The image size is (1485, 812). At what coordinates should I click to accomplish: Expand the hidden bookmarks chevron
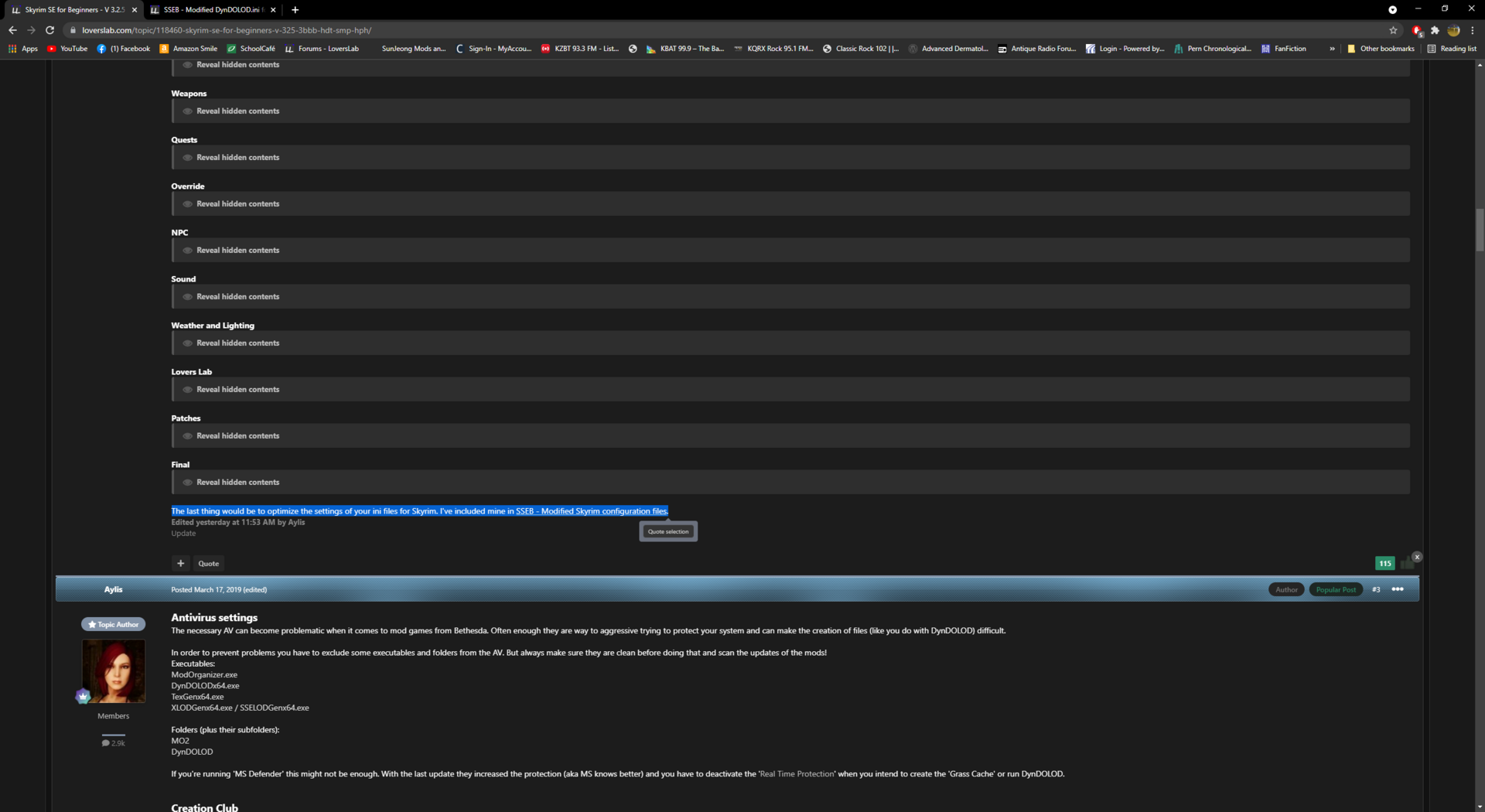click(x=1332, y=49)
